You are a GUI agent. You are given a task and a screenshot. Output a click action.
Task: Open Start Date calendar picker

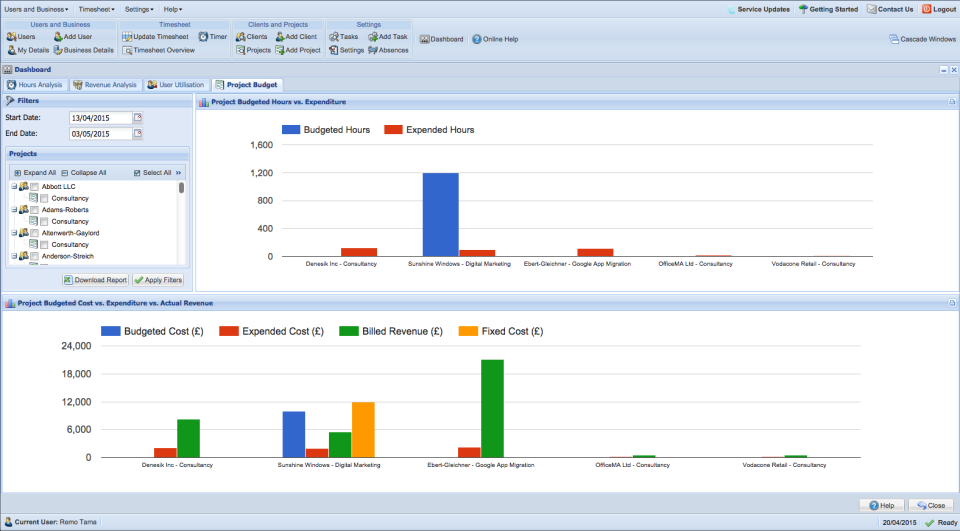[138, 117]
